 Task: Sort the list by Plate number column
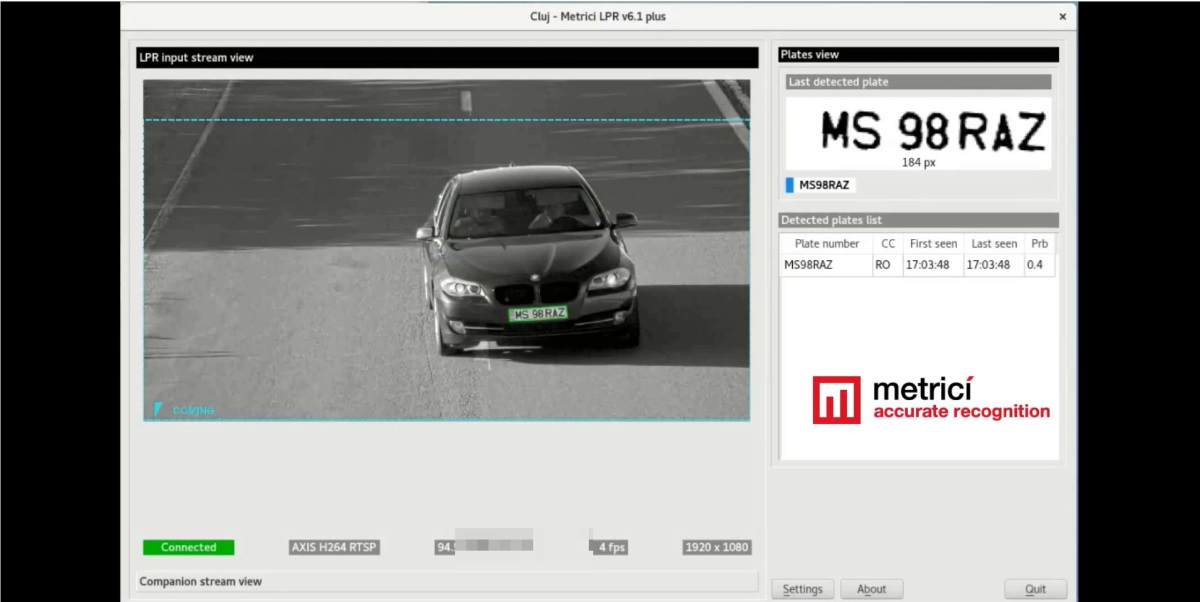826,244
